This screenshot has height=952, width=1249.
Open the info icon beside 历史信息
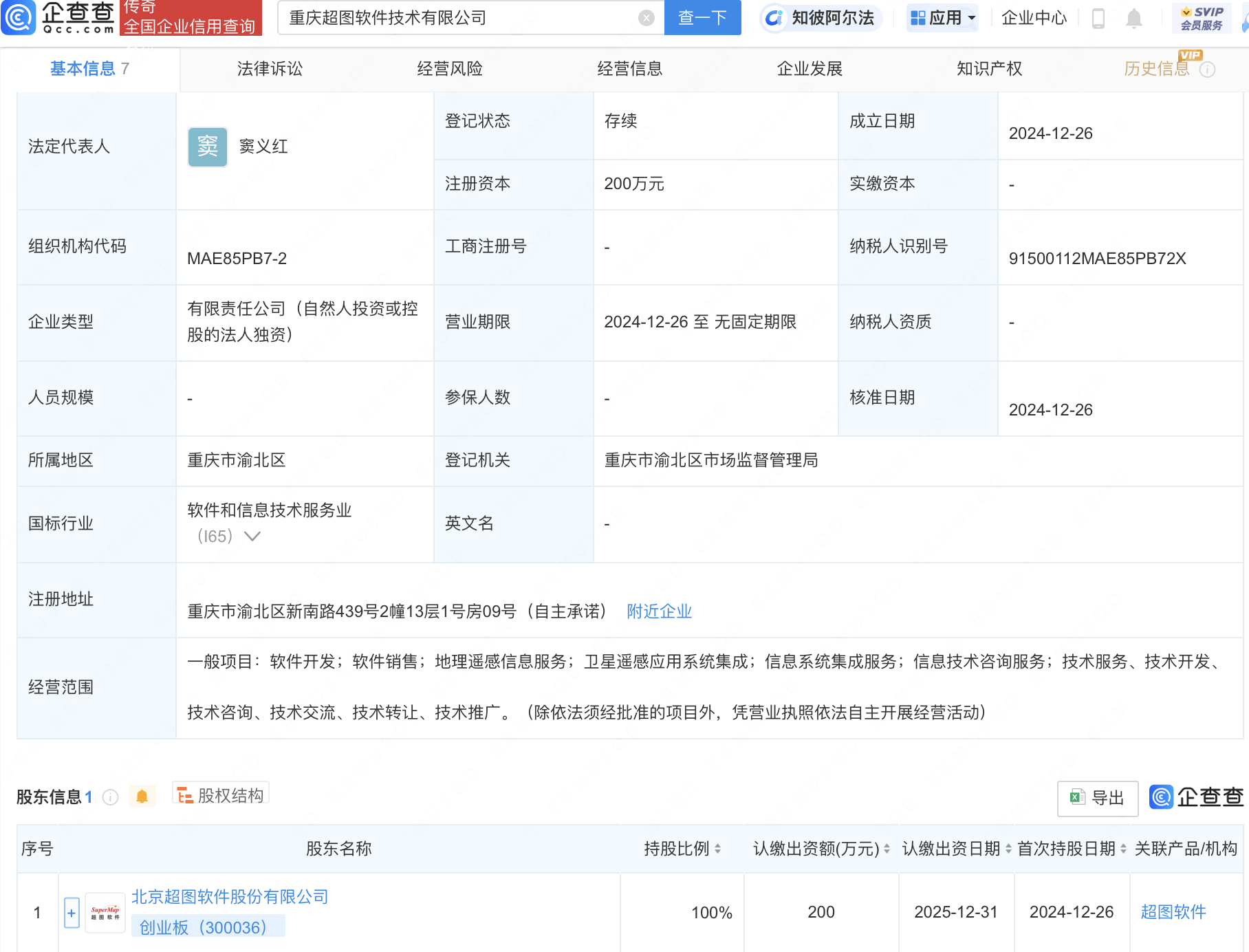coord(1207,69)
